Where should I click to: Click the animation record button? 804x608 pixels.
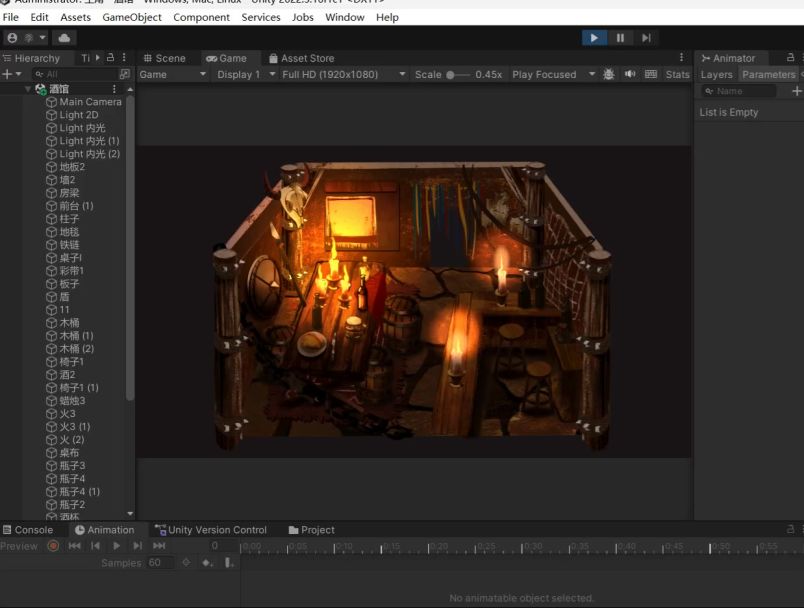pyautogui.click(x=53, y=546)
